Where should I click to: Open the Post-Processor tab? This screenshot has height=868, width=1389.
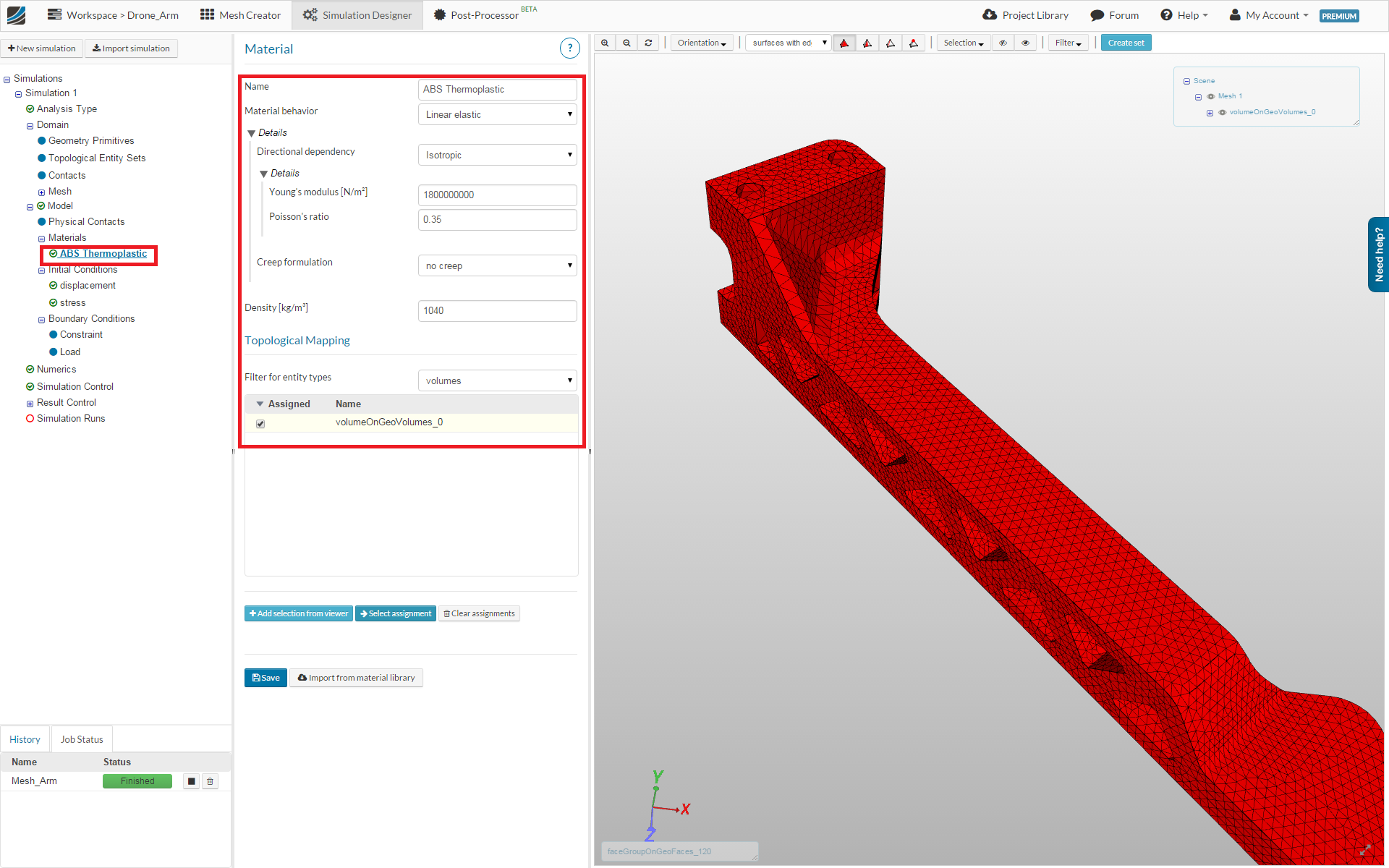click(x=484, y=15)
